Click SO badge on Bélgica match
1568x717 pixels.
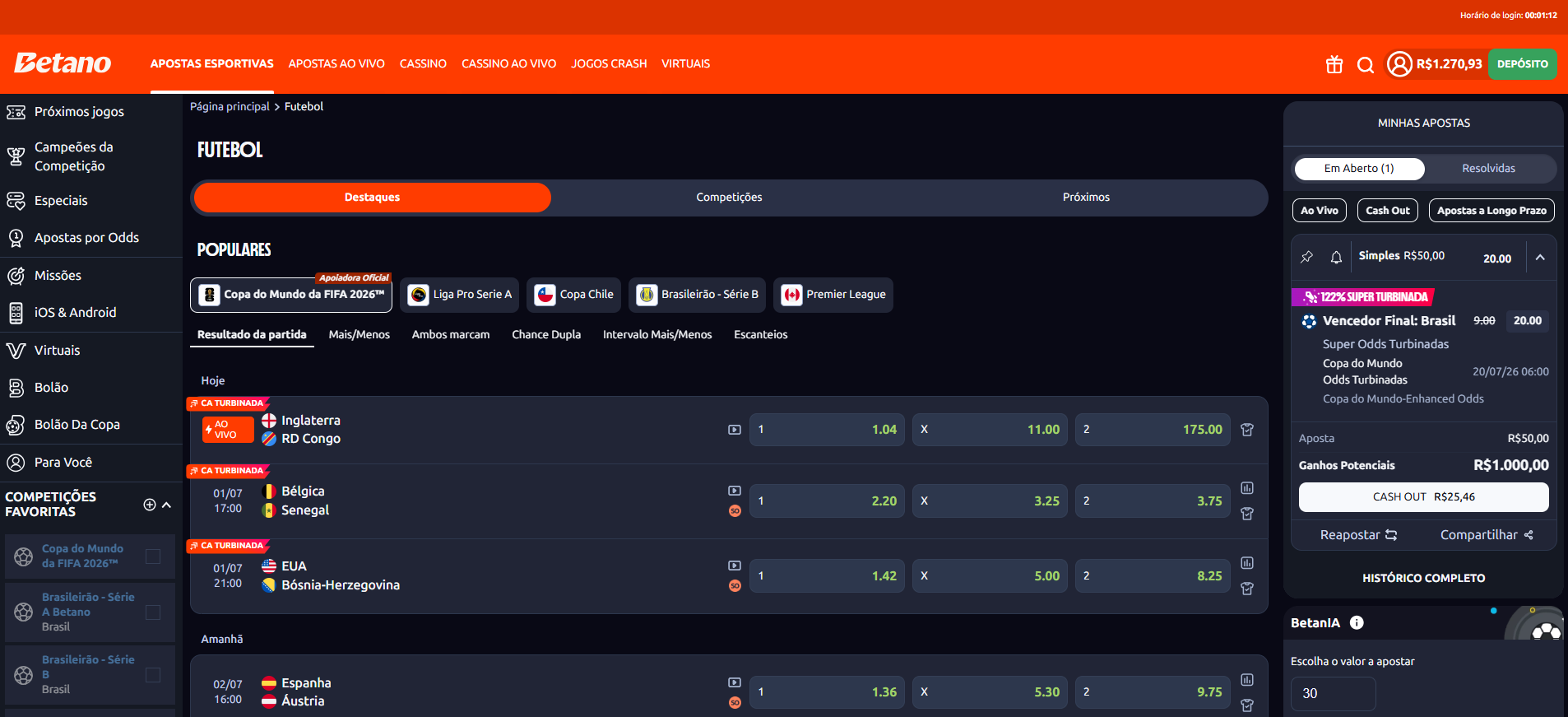click(735, 511)
